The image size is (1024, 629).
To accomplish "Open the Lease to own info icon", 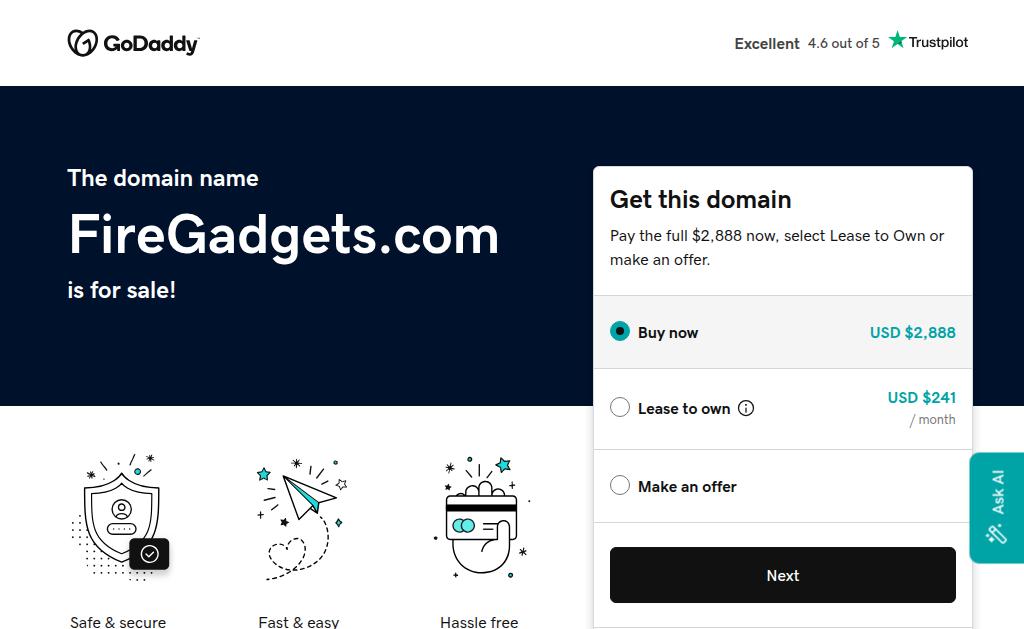I will pyautogui.click(x=746, y=408).
